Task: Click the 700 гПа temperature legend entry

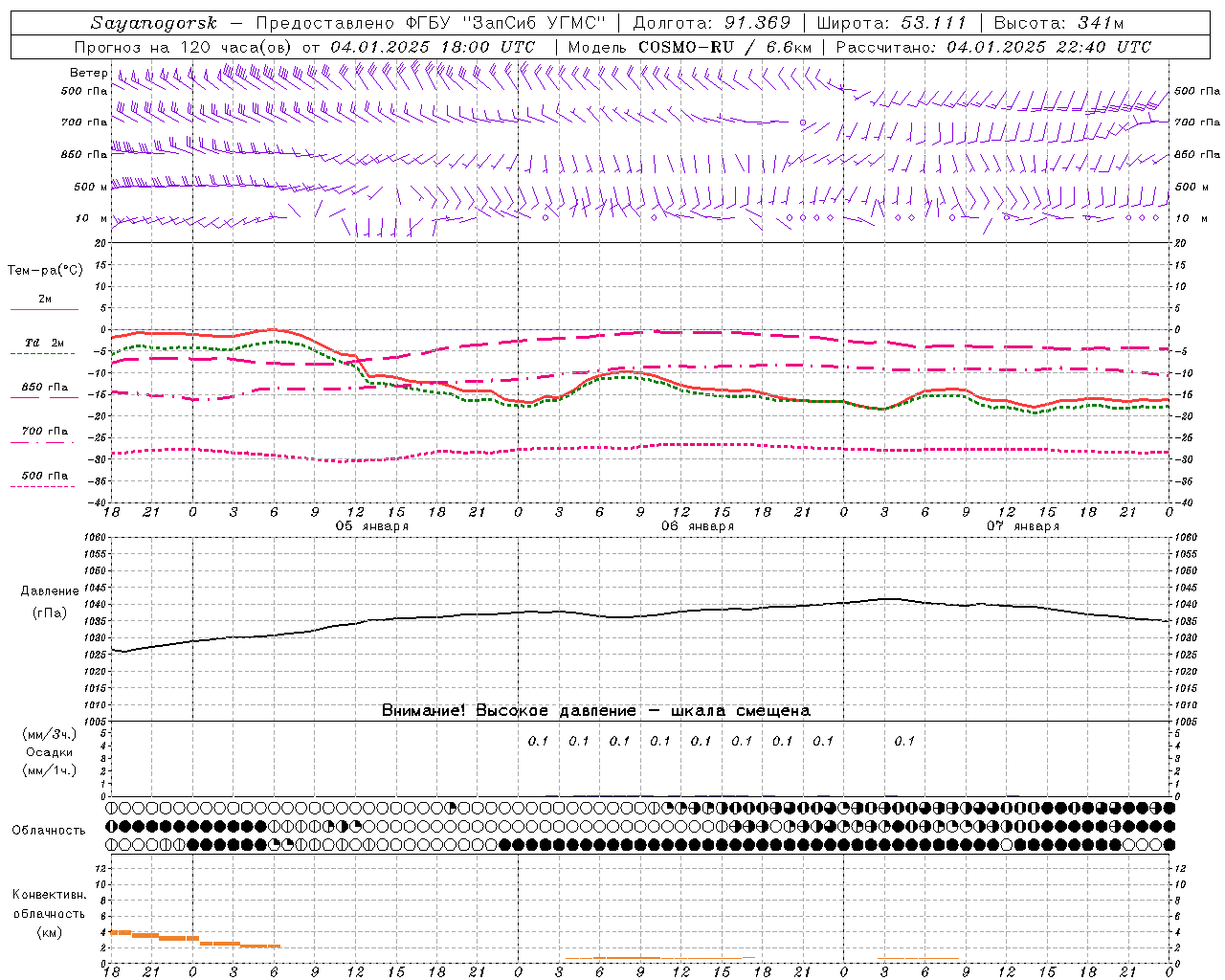Action: 45,432
